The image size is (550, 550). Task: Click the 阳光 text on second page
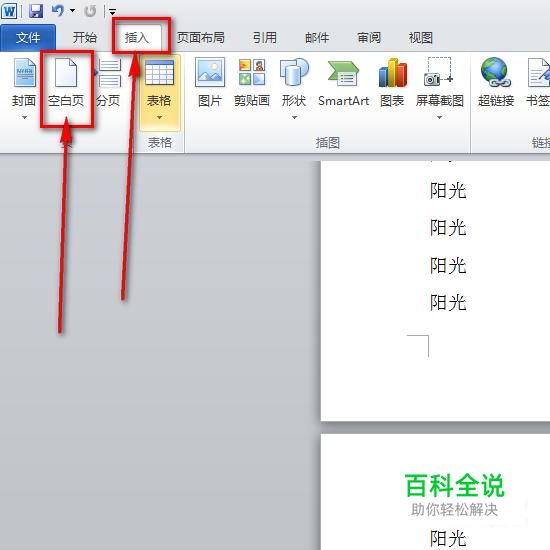point(448,538)
